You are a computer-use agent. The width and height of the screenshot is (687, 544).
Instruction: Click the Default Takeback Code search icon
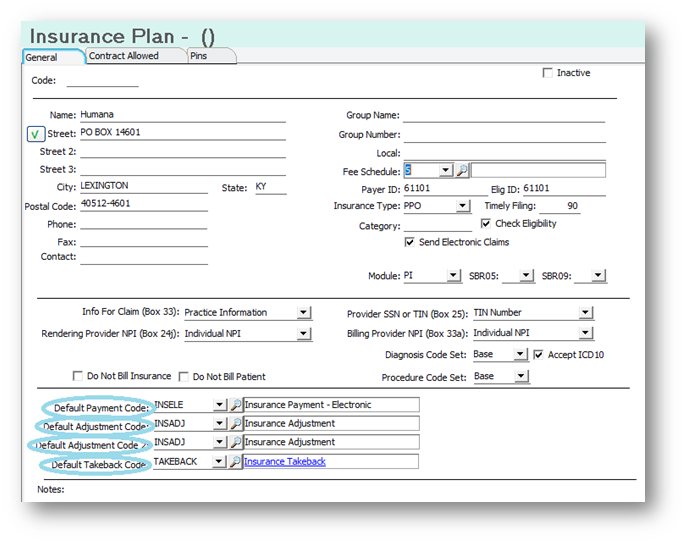pyautogui.click(x=235, y=462)
